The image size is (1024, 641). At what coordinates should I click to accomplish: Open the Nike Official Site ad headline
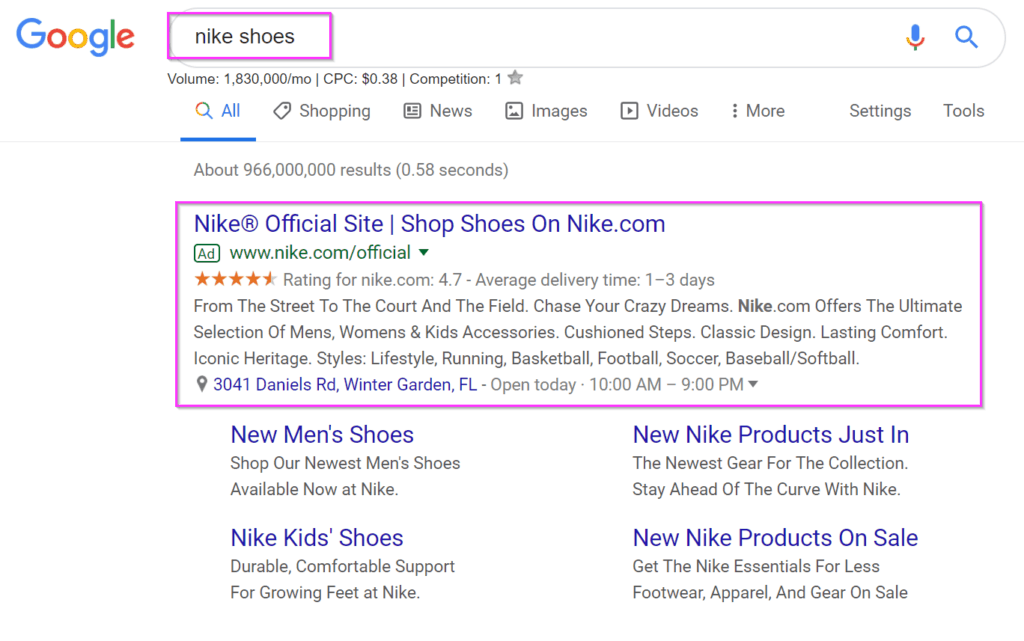(429, 224)
